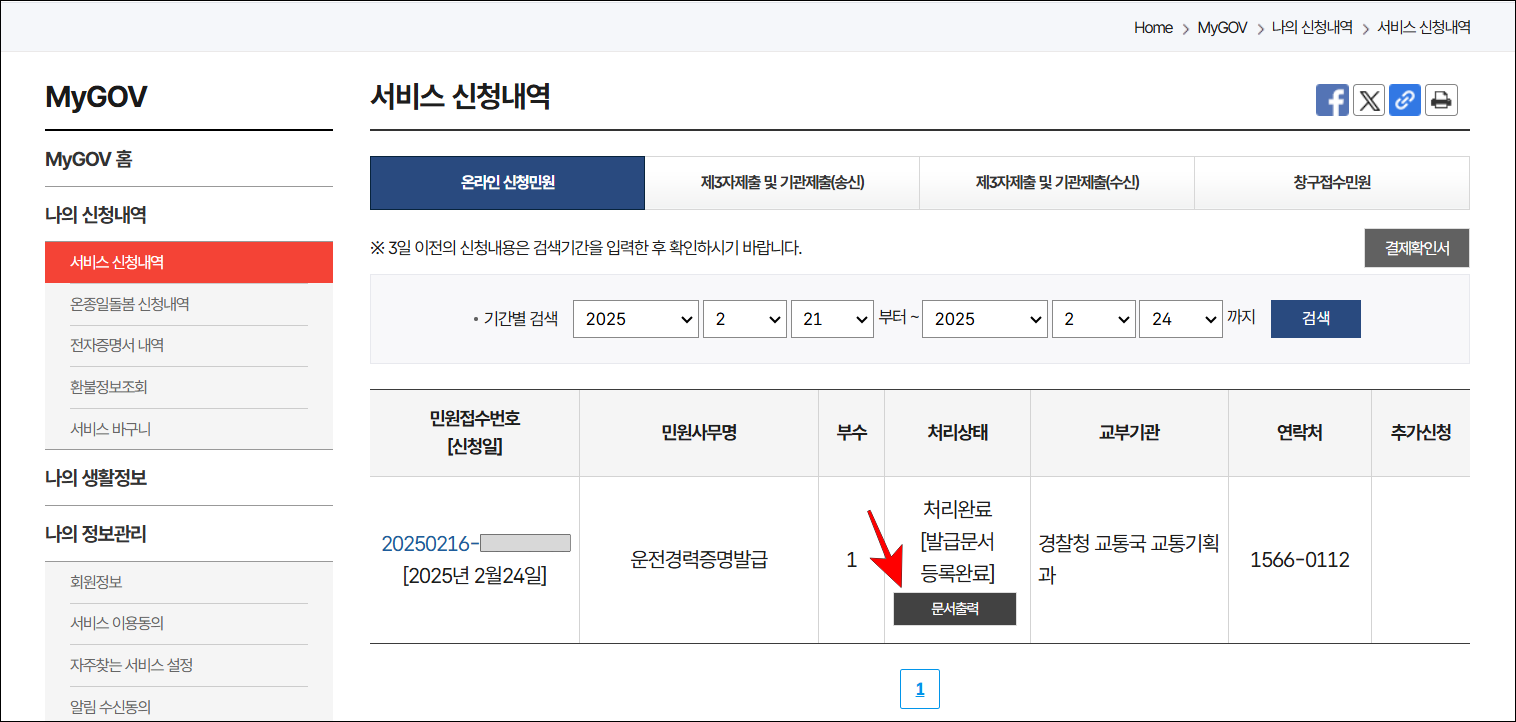Open the 제3자제출 및 기관제출(송신) tab
The width and height of the screenshot is (1516, 722).
tap(782, 183)
